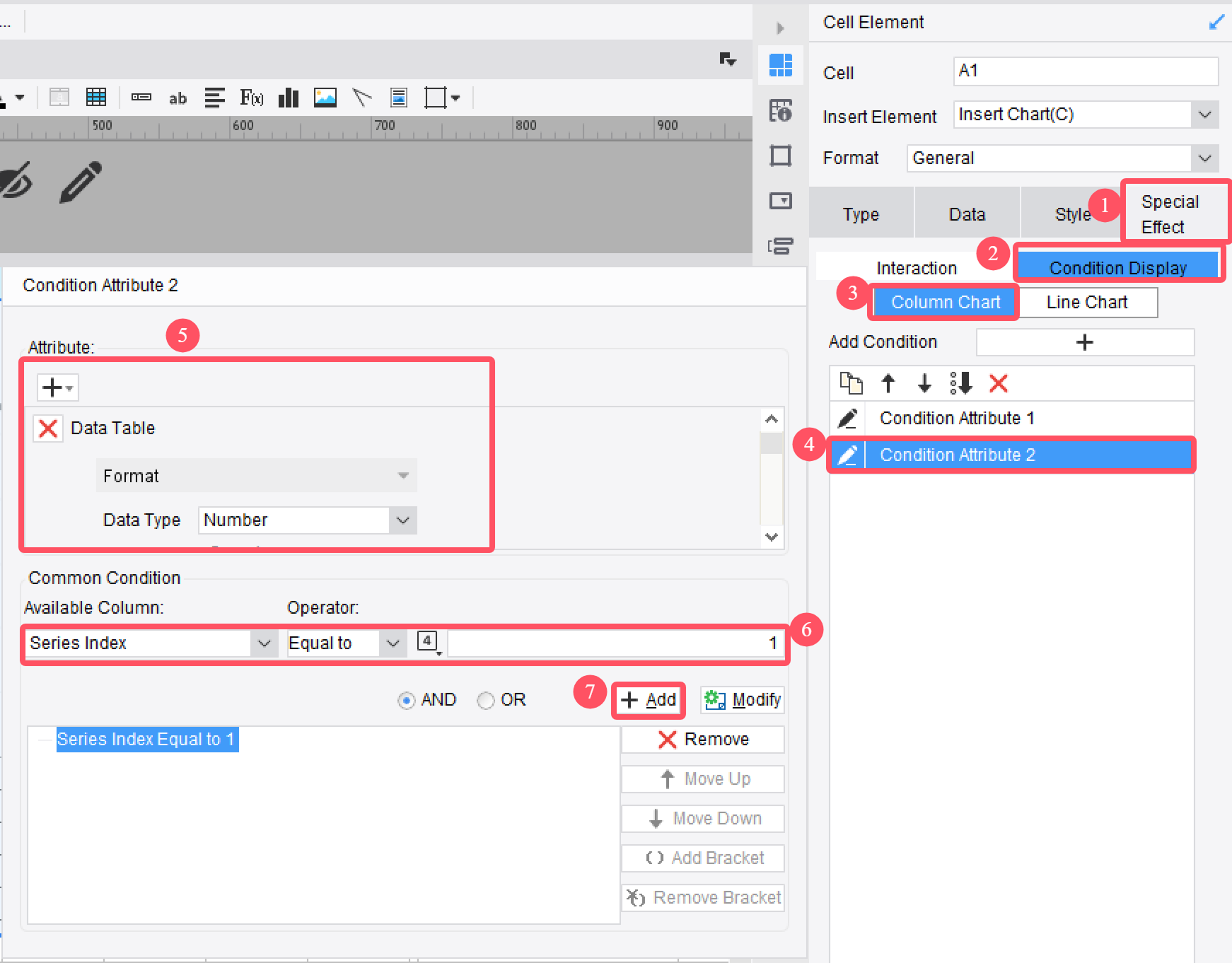This screenshot has width=1232, height=963.
Task: Click the copy condition icon
Action: (x=851, y=383)
